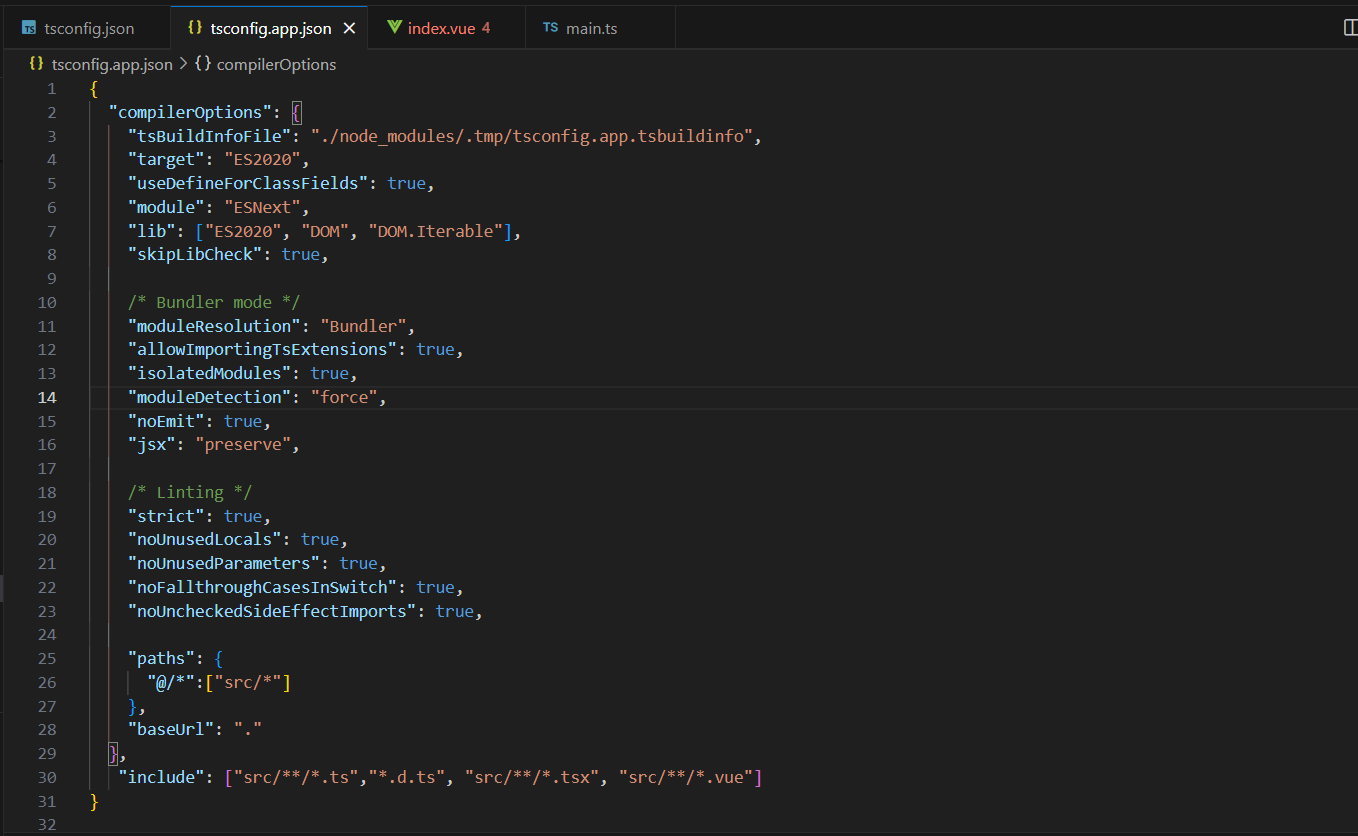This screenshot has height=836, width=1358.
Task: Click line number 14 in the gutter
Action: 48,397
